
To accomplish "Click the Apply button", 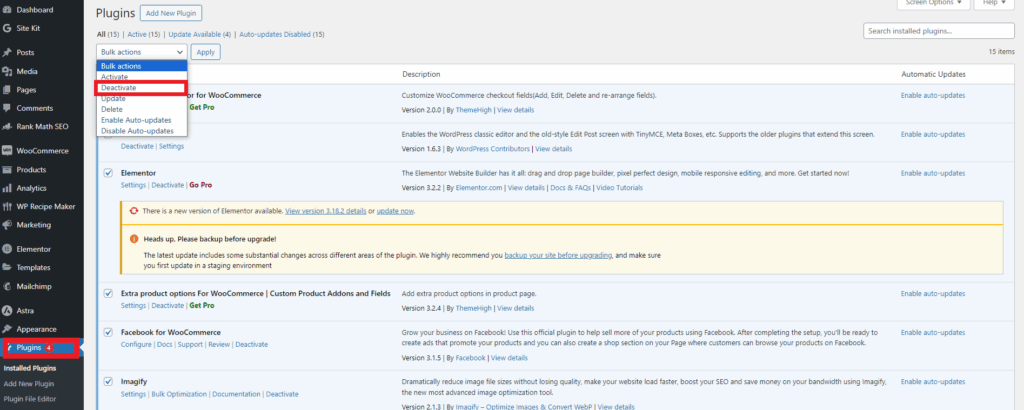I will pos(206,51).
